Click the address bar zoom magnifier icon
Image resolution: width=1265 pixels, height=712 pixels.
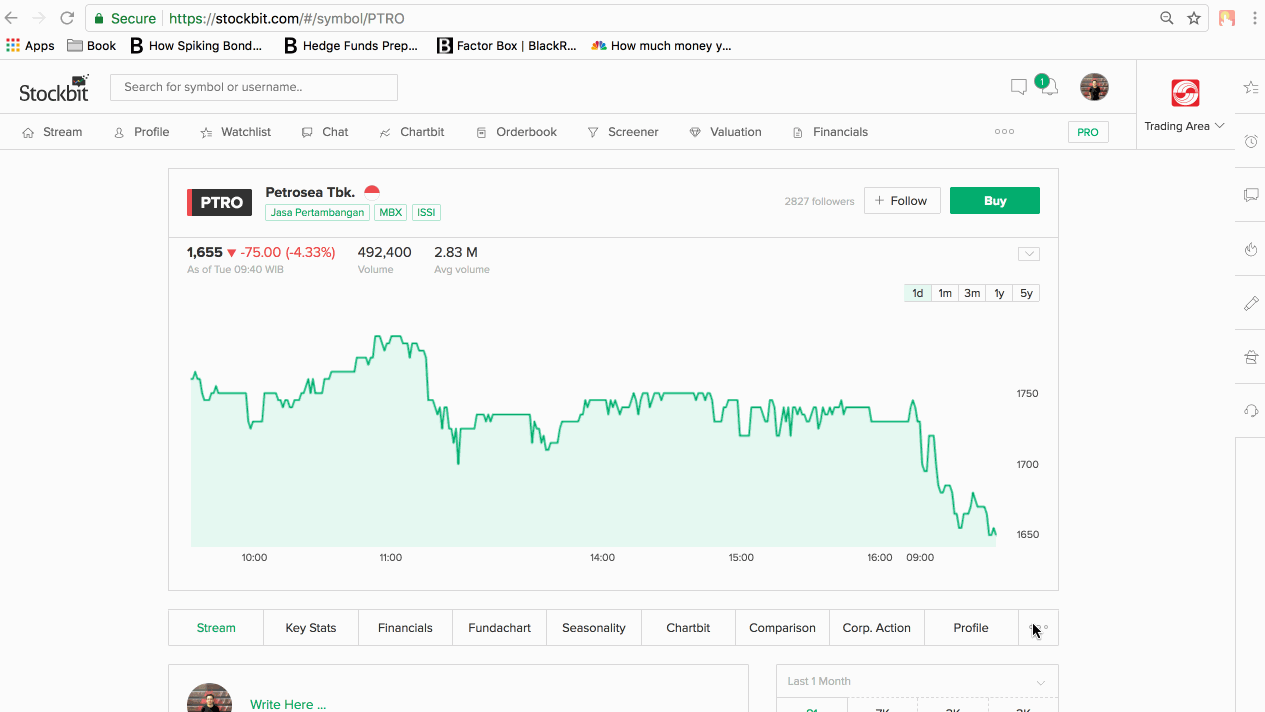pyautogui.click(x=1167, y=18)
